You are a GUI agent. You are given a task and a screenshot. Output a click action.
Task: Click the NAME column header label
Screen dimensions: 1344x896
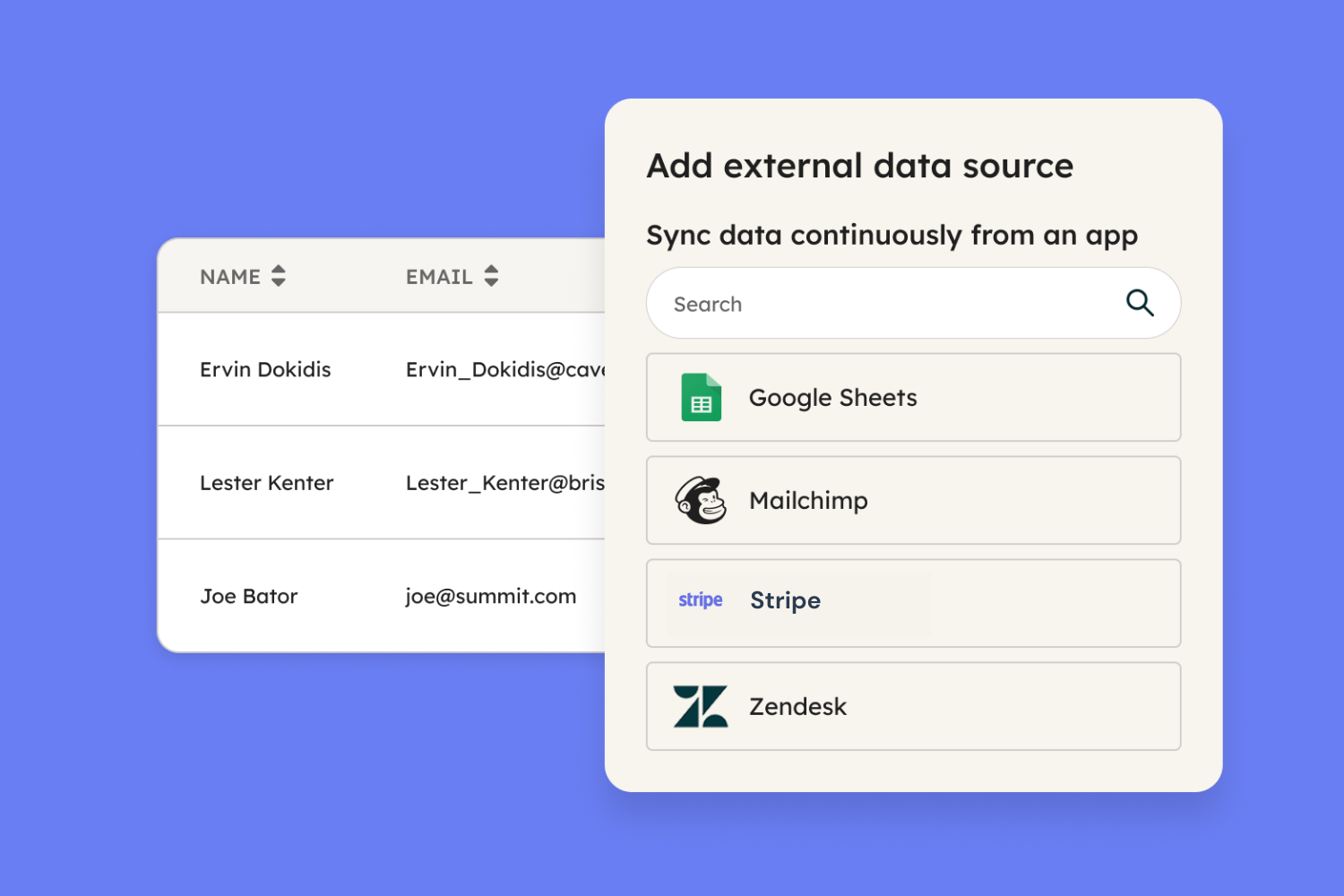[x=230, y=277]
